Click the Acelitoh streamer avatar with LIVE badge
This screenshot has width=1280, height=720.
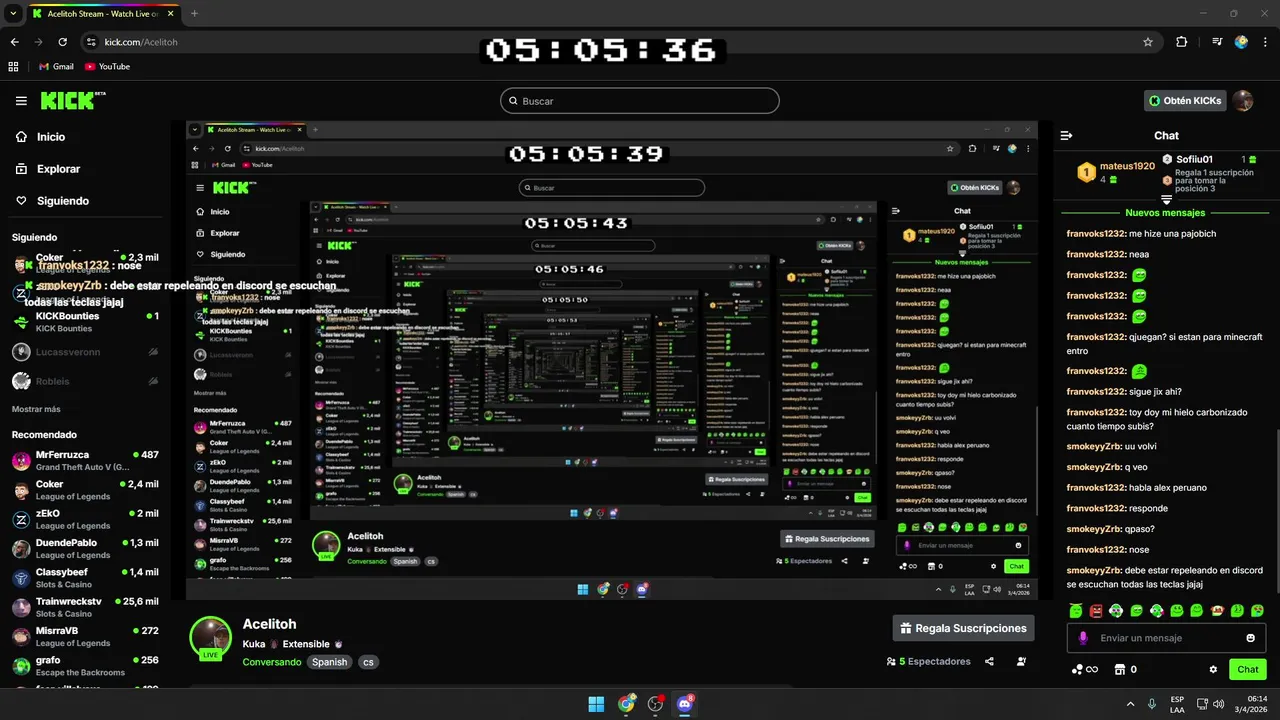coord(211,638)
